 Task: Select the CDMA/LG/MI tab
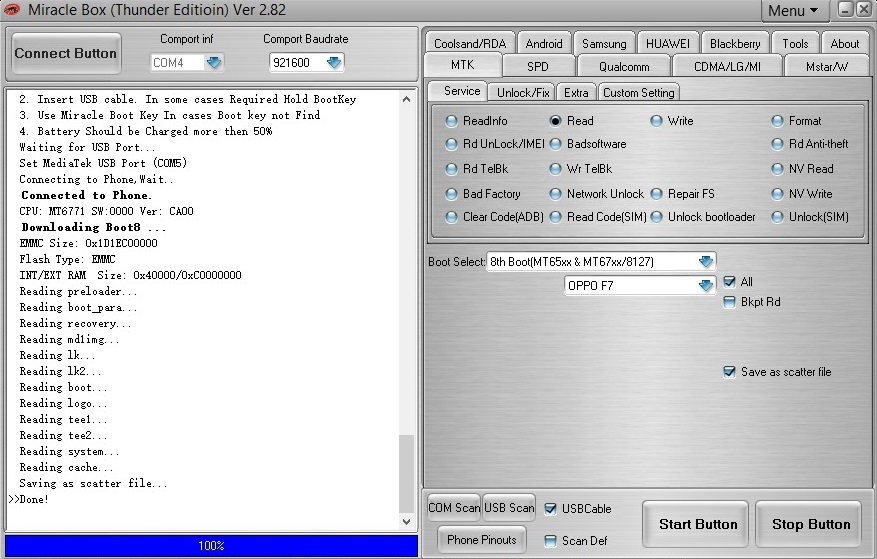[x=727, y=67]
